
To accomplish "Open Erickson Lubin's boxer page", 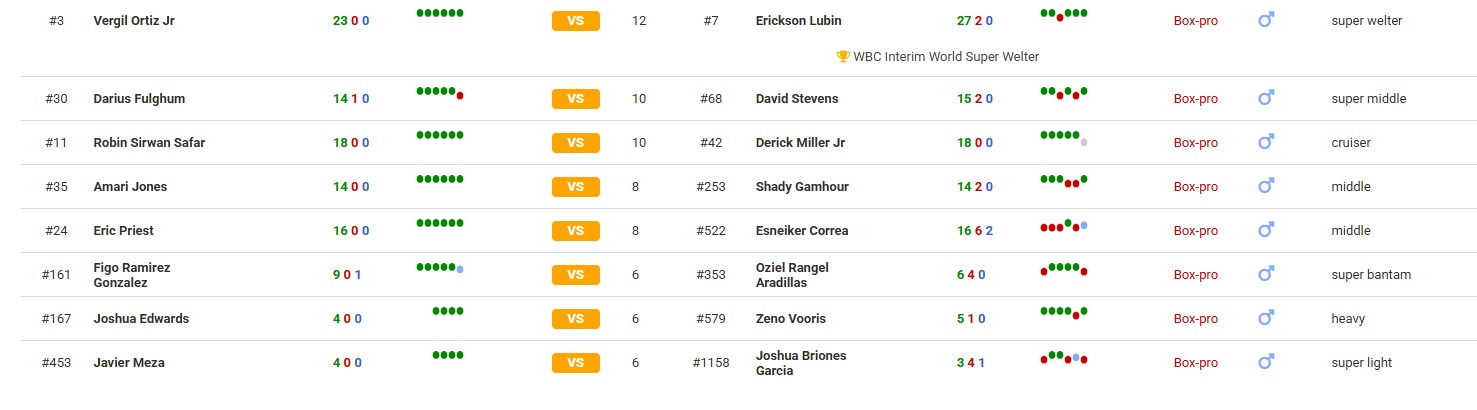I will [798, 20].
